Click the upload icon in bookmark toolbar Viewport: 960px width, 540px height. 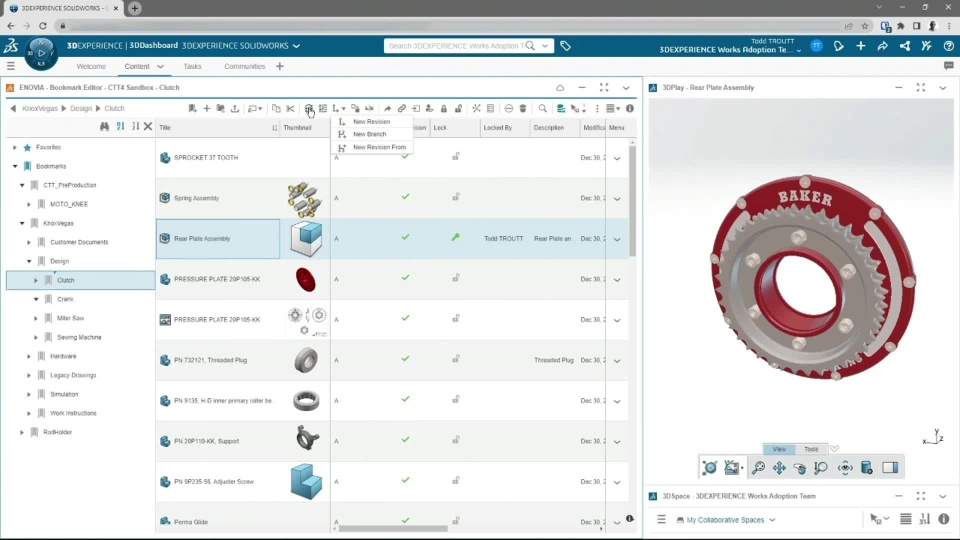tap(235, 108)
